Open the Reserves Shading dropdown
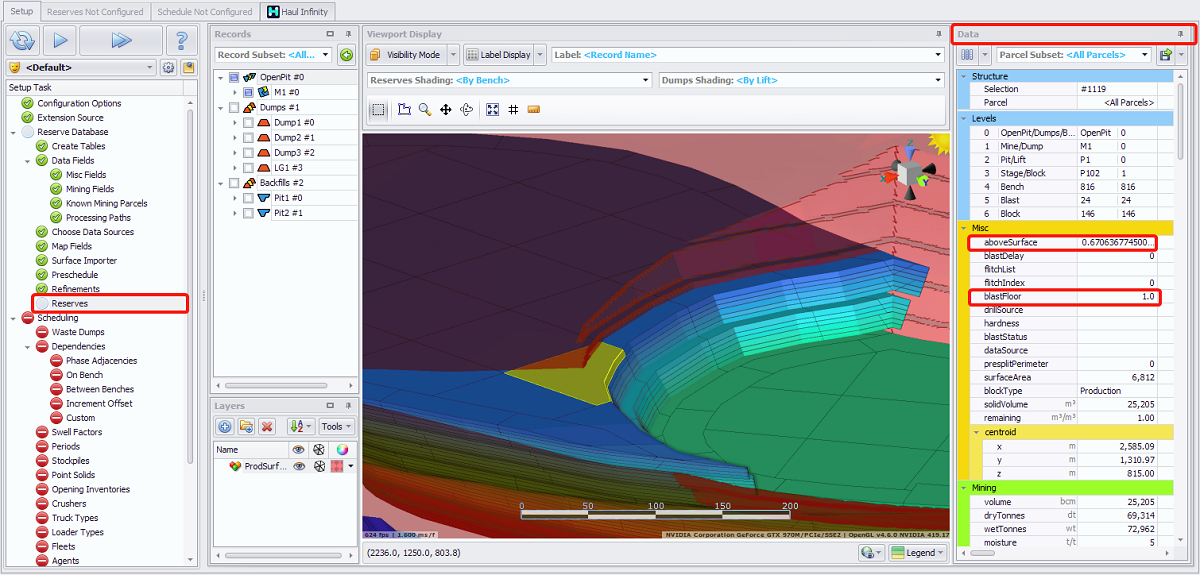 point(645,80)
